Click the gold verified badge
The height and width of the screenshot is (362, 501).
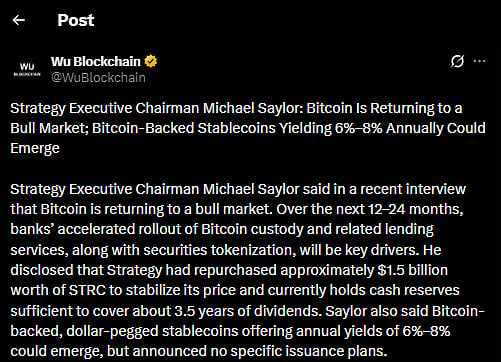[x=151, y=61]
